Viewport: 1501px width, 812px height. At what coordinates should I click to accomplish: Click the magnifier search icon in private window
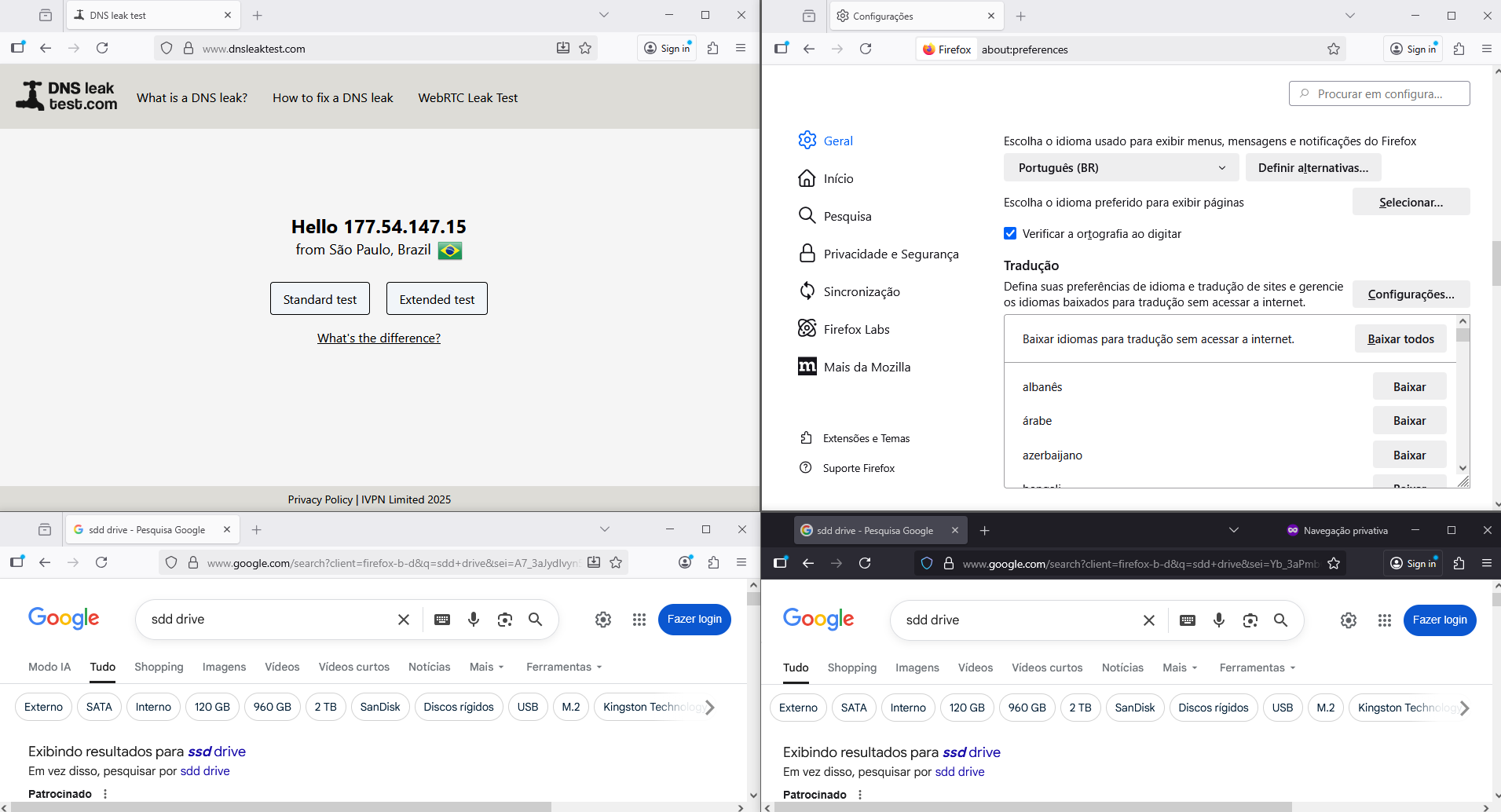click(1280, 620)
